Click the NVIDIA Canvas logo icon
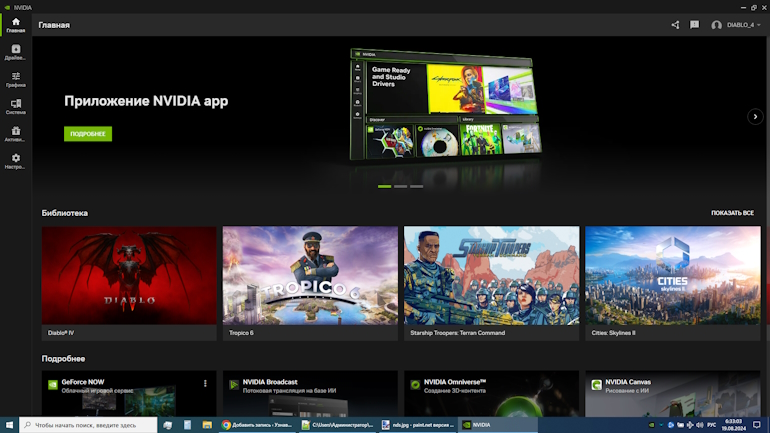Image resolution: width=770 pixels, height=433 pixels. (596, 385)
